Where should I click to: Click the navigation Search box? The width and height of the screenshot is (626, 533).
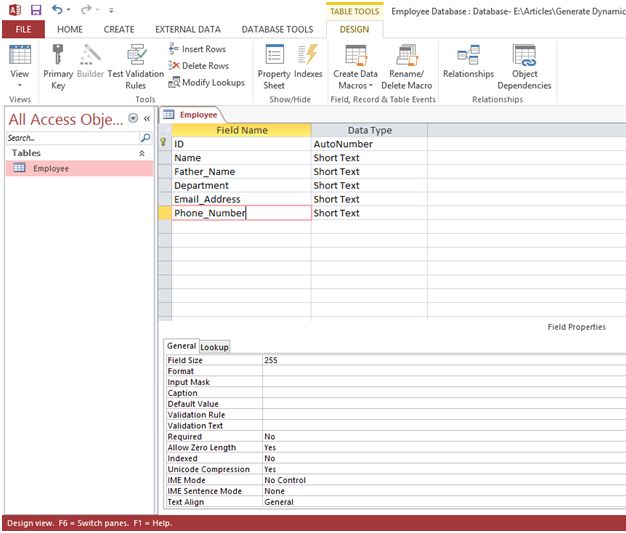[x=73, y=138]
